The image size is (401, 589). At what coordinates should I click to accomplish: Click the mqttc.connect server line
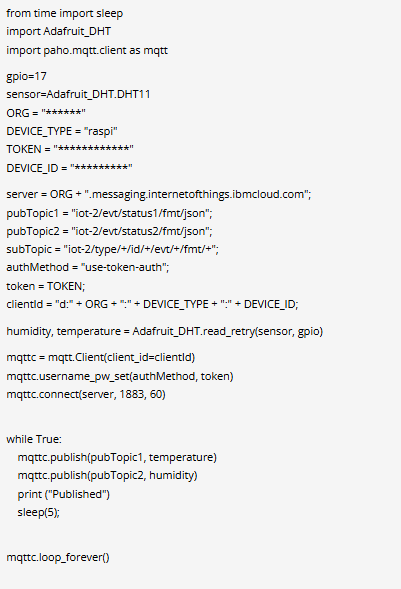coord(86,394)
